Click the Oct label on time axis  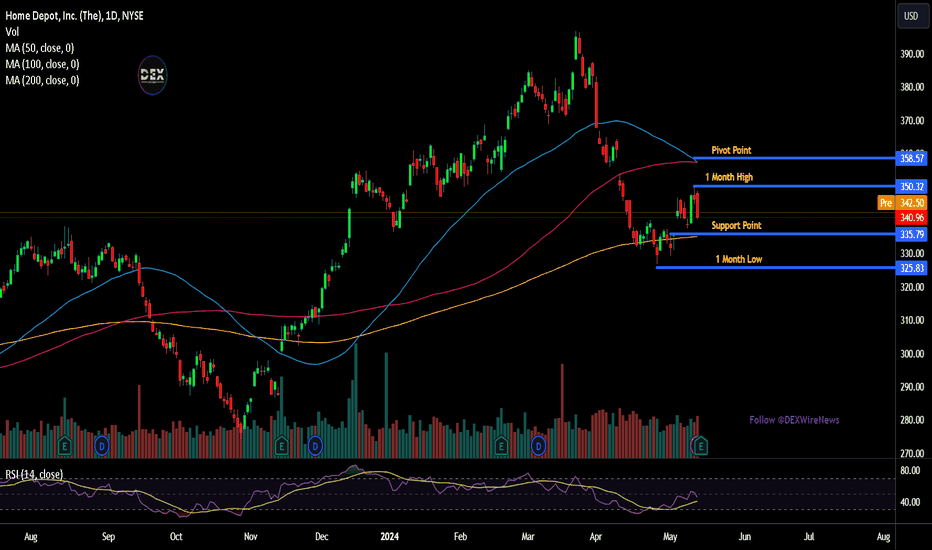(176, 536)
